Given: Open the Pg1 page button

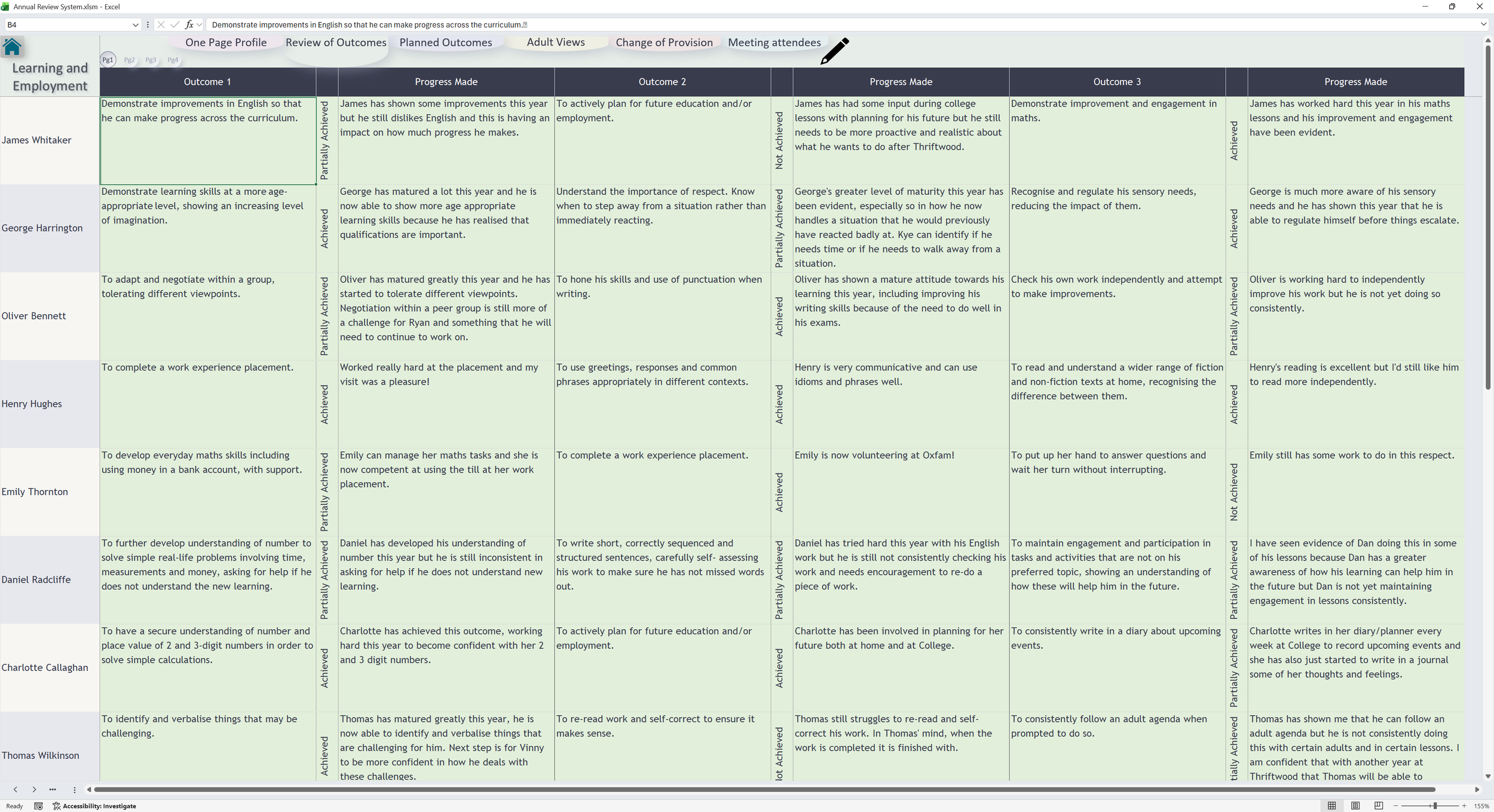Looking at the screenshot, I should click(x=108, y=60).
